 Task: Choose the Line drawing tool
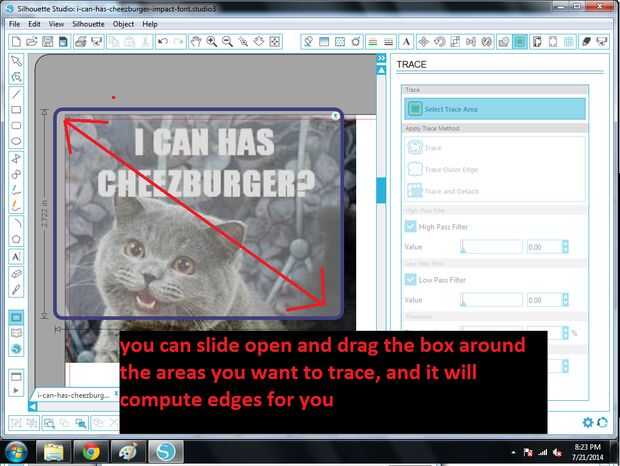tap(16, 94)
